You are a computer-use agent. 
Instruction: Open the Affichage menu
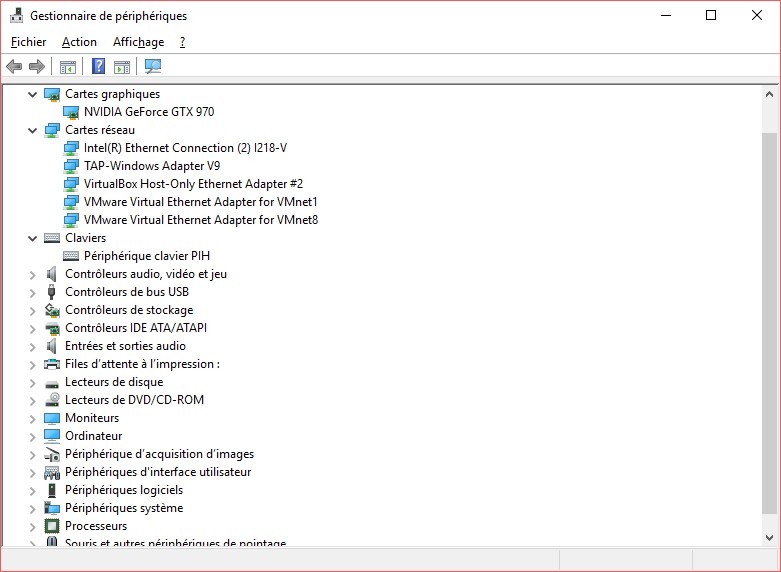(138, 42)
